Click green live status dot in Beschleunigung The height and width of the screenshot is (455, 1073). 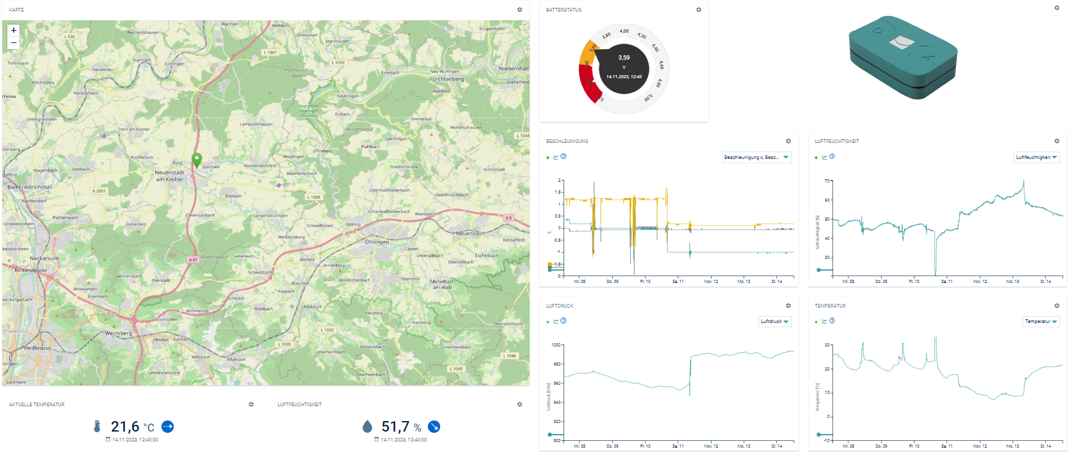click(548, 157)
